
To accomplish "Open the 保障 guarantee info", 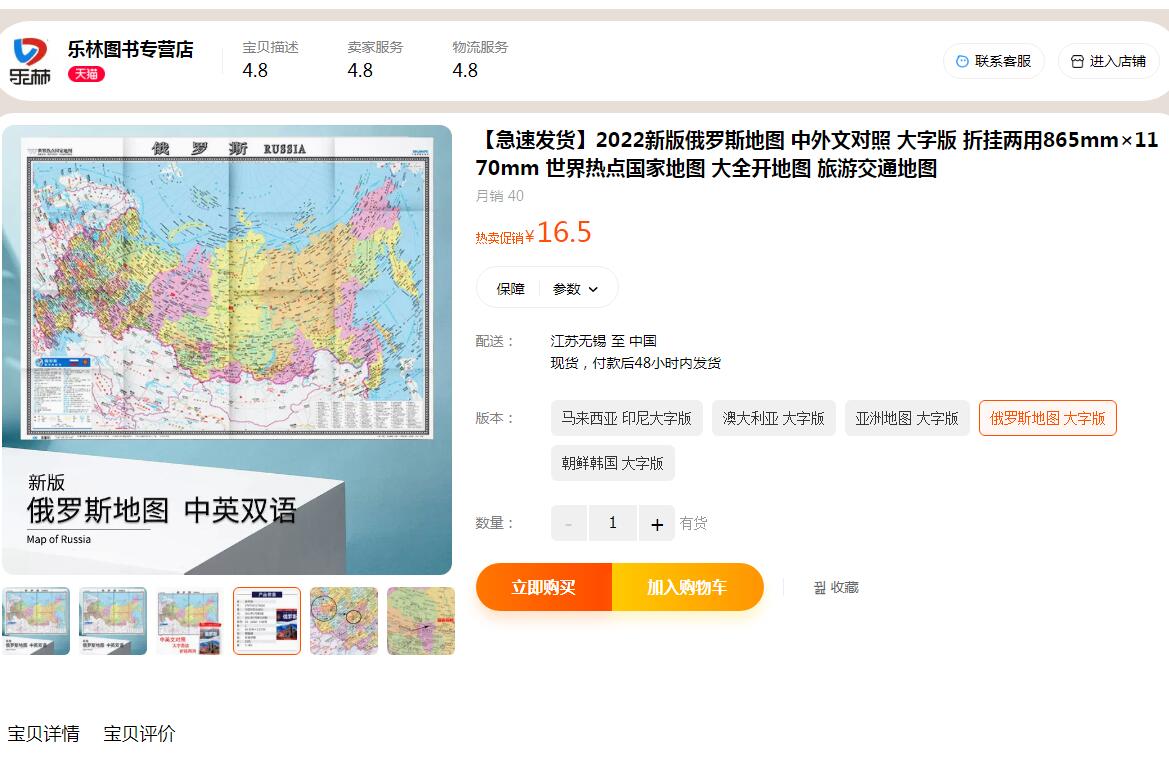I will 511,289.
